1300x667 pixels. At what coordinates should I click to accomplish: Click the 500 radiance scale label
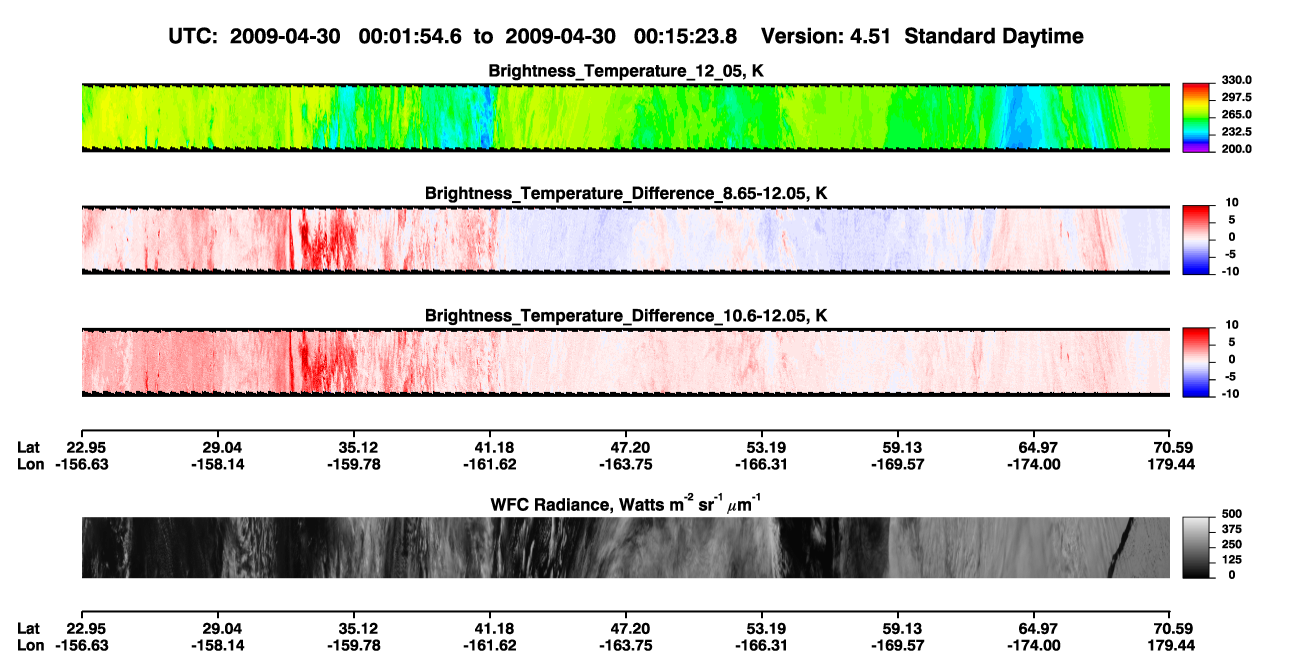[x=1231, y=512]
